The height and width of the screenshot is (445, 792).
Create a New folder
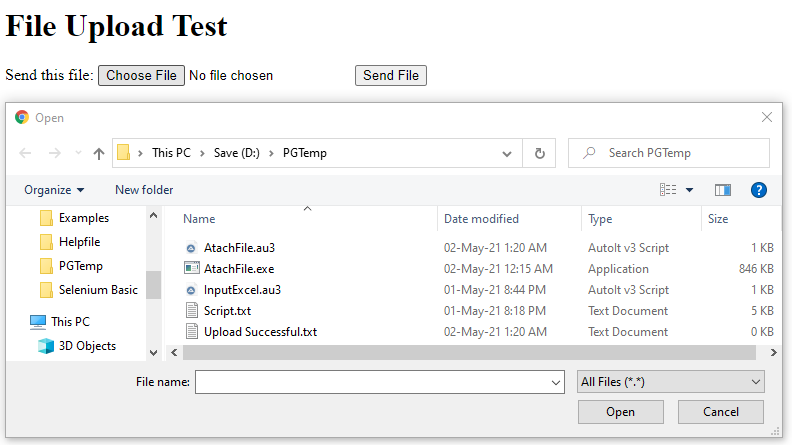144,190
